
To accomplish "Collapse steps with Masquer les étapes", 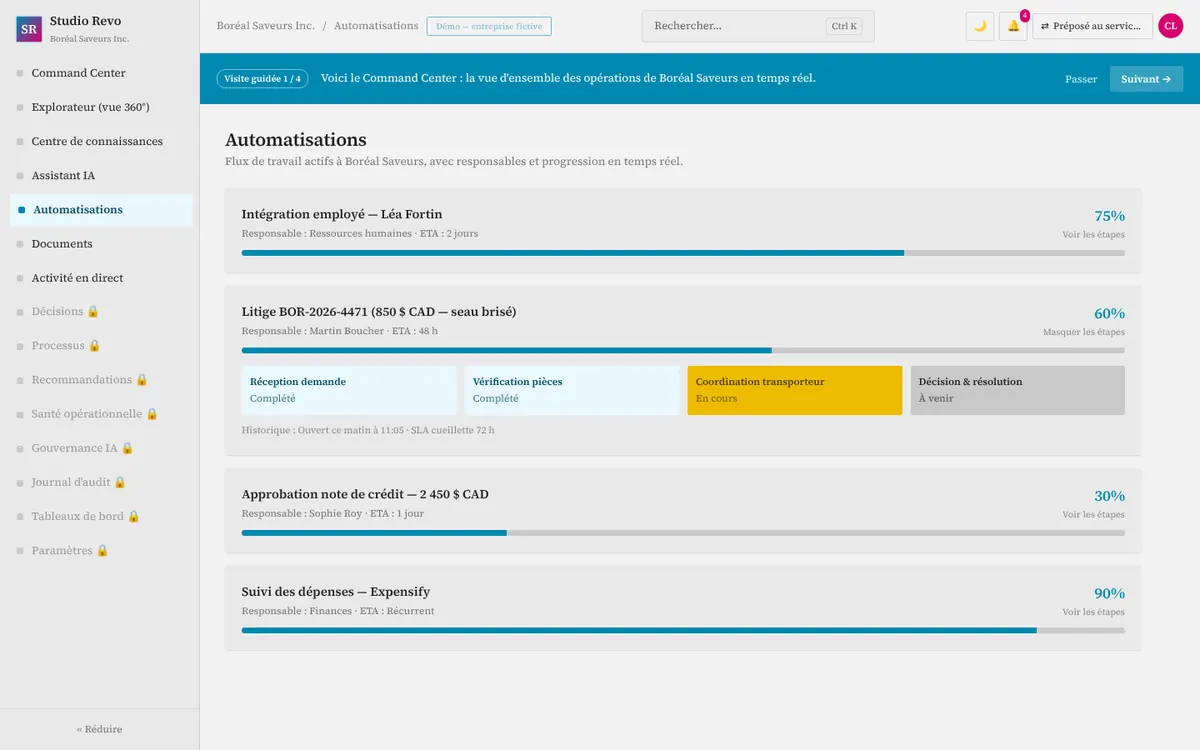I will pyautogui.click(x=1084, y=332).
